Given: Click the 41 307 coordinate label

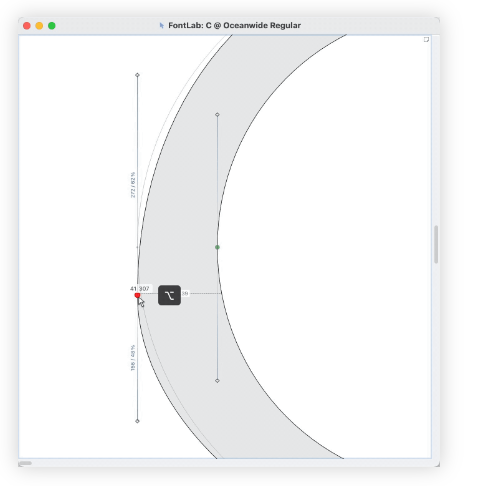Looking at the screenshot, I should point(140,288).
